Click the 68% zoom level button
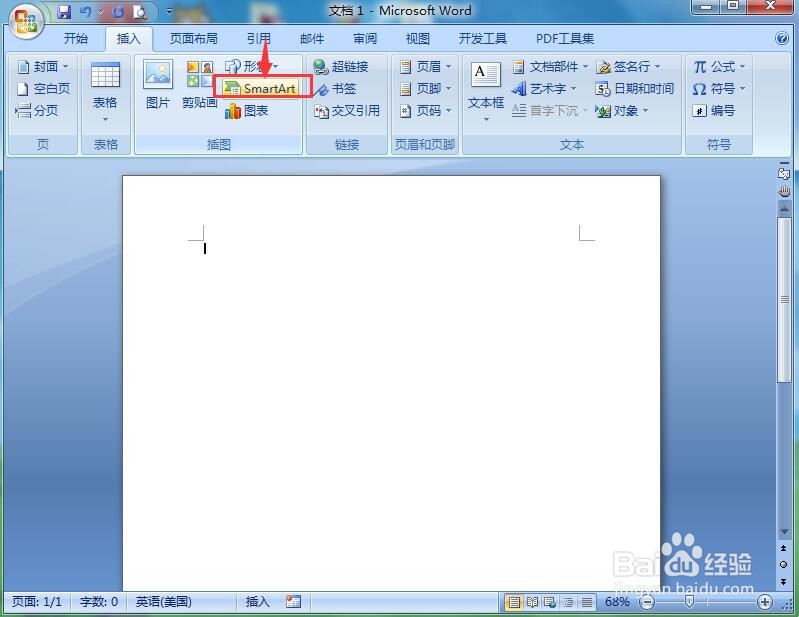 (x=617, y=602)
